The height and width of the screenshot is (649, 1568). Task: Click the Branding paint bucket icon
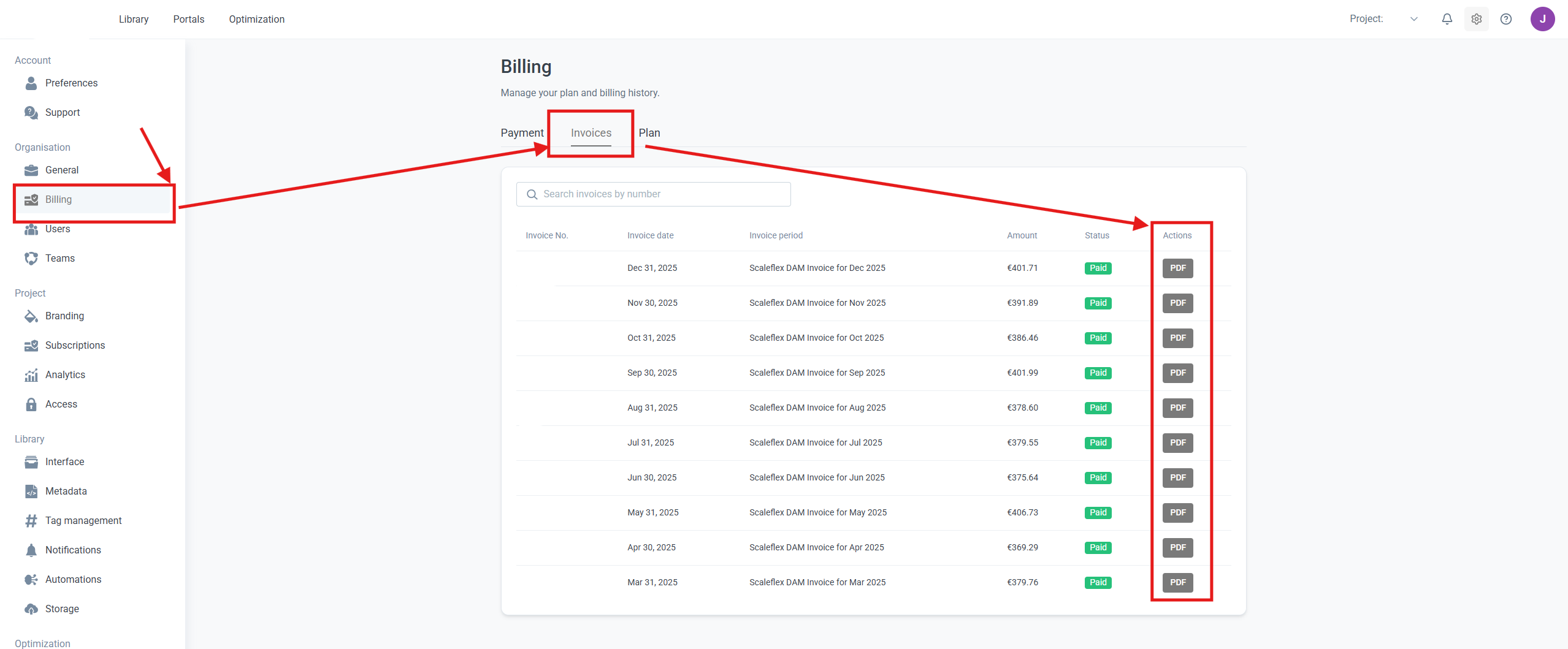[31, 316]
